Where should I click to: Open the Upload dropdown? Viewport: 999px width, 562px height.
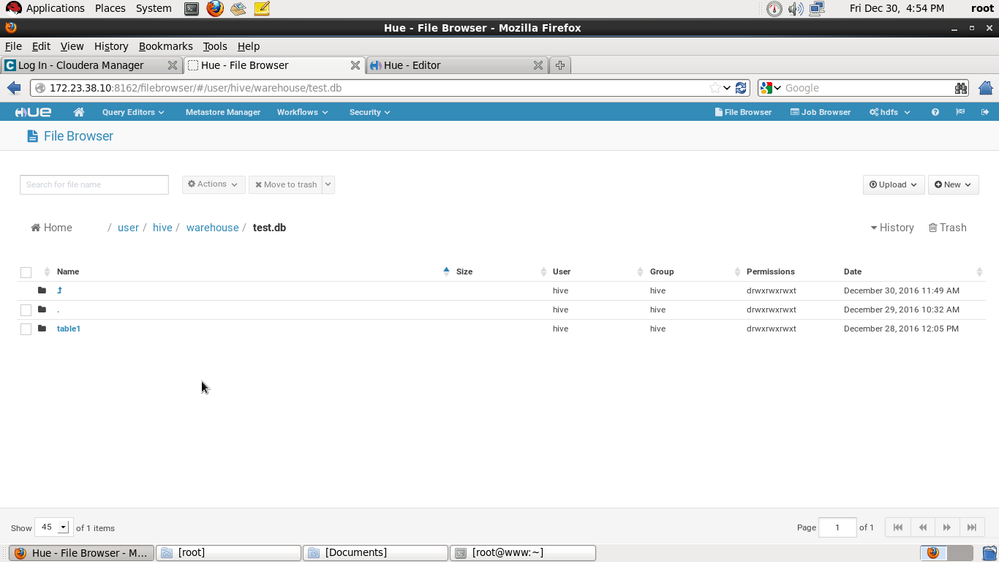pos(893,184)
